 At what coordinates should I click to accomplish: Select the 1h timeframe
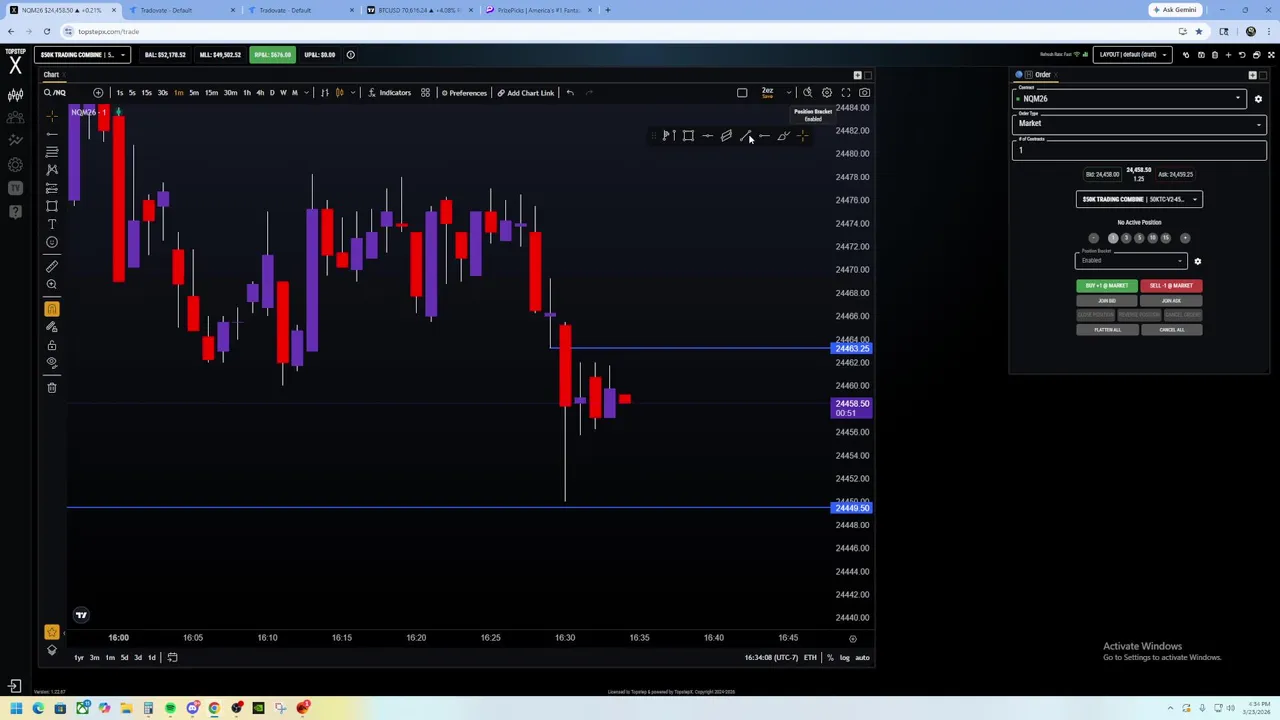point(247,93)
